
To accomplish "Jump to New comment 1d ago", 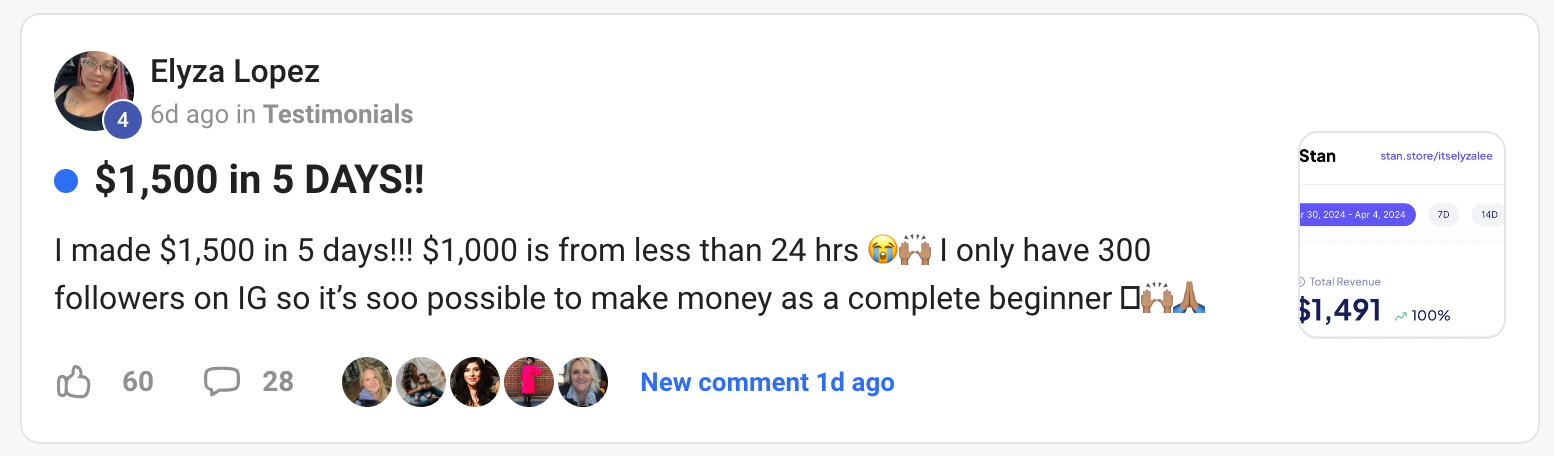I will click(x=767, y=382).
